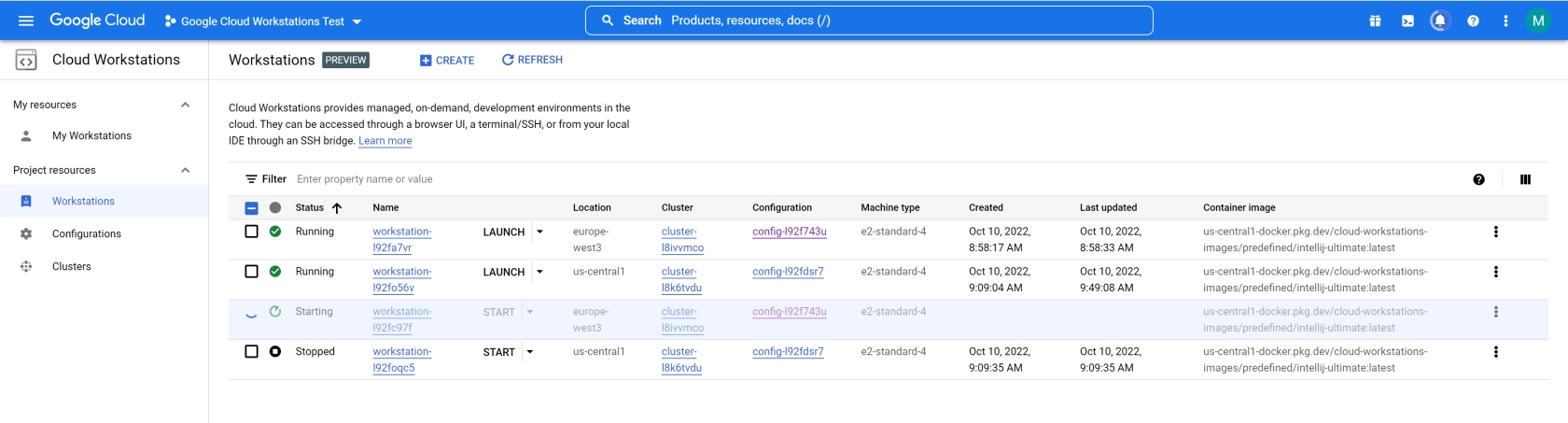The width and height of the screenshot is (1568, 423).
Task: Click the Location column header
Action: pyautogui.click(x=592, y=207)
